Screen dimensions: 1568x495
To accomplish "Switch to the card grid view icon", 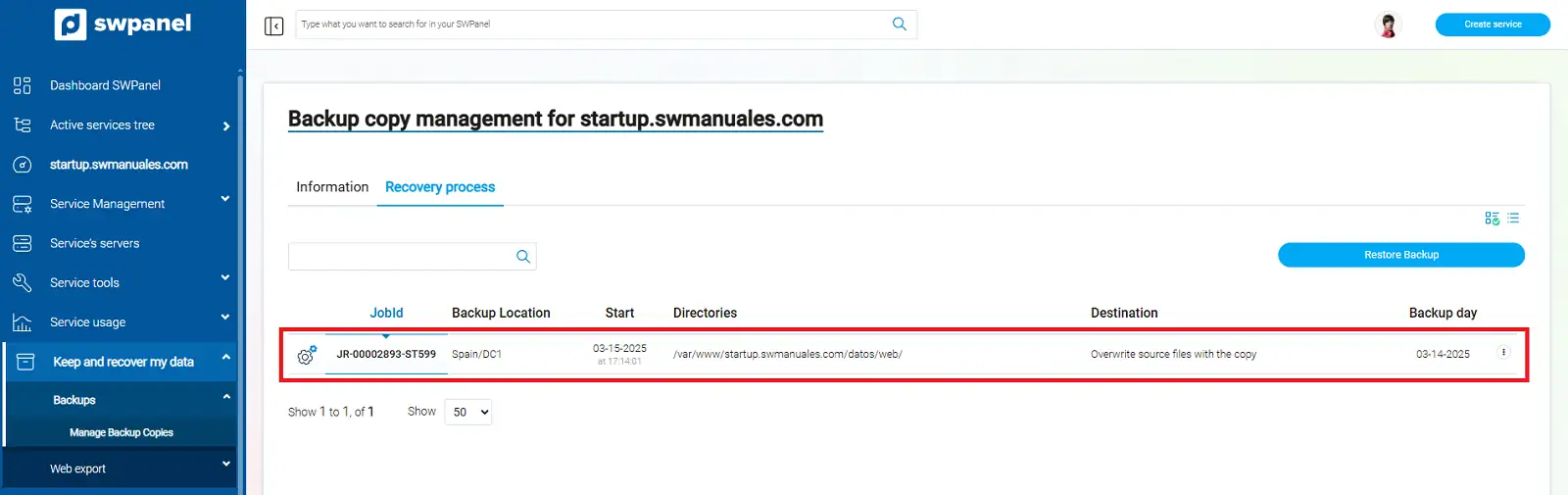I will pyautogui.click(x=1492, y=219).
